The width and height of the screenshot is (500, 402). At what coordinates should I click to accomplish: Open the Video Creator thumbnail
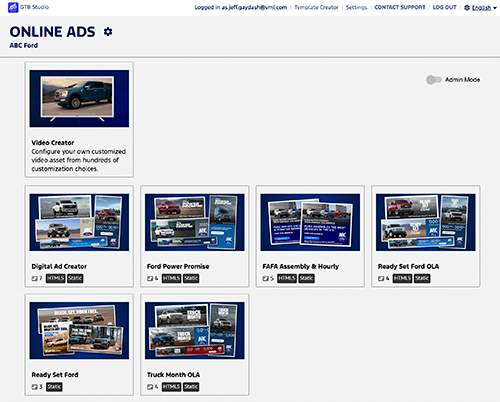pos(79,98)
